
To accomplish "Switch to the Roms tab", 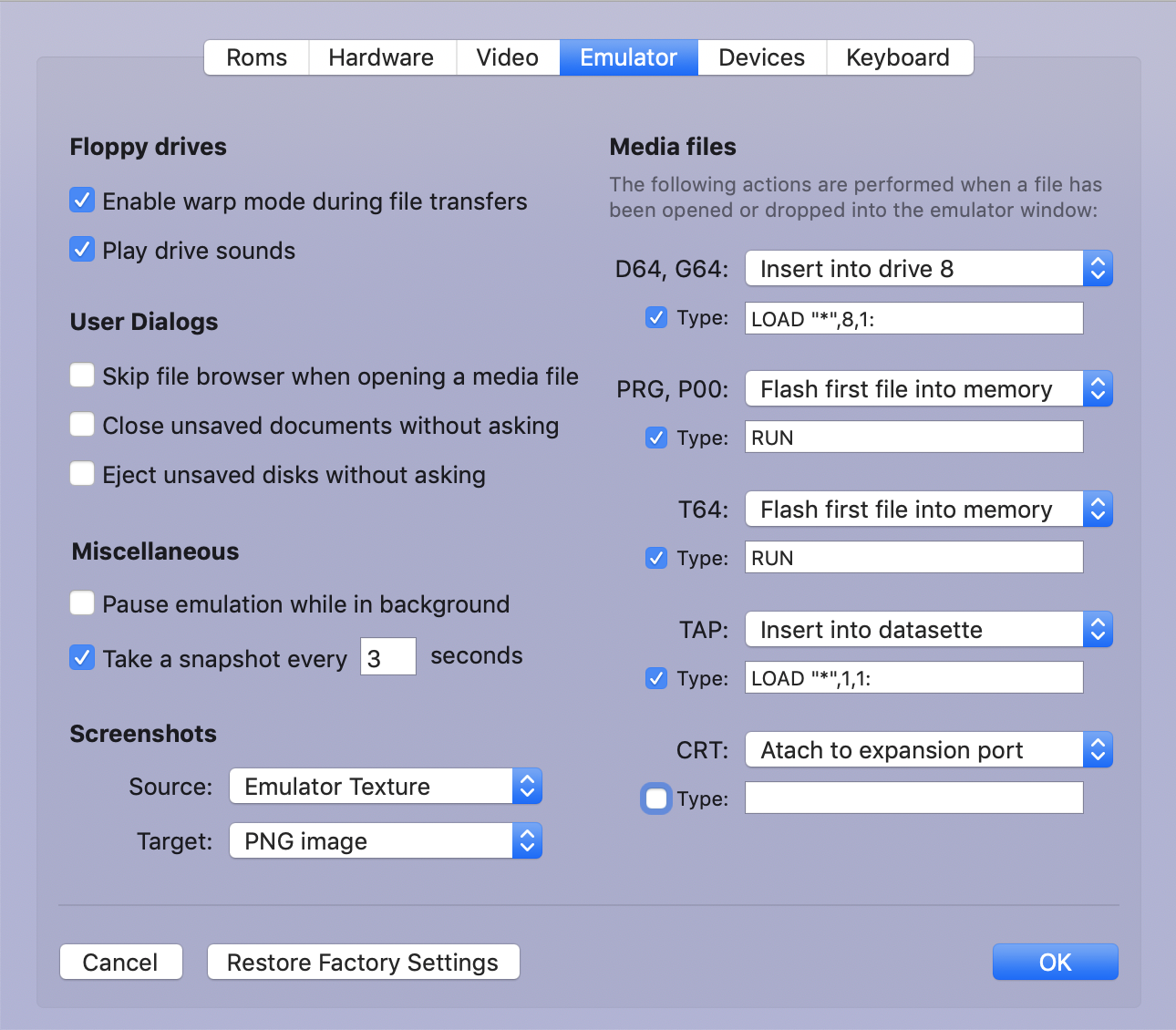I will pyautogui.click(x=256, y=57).
